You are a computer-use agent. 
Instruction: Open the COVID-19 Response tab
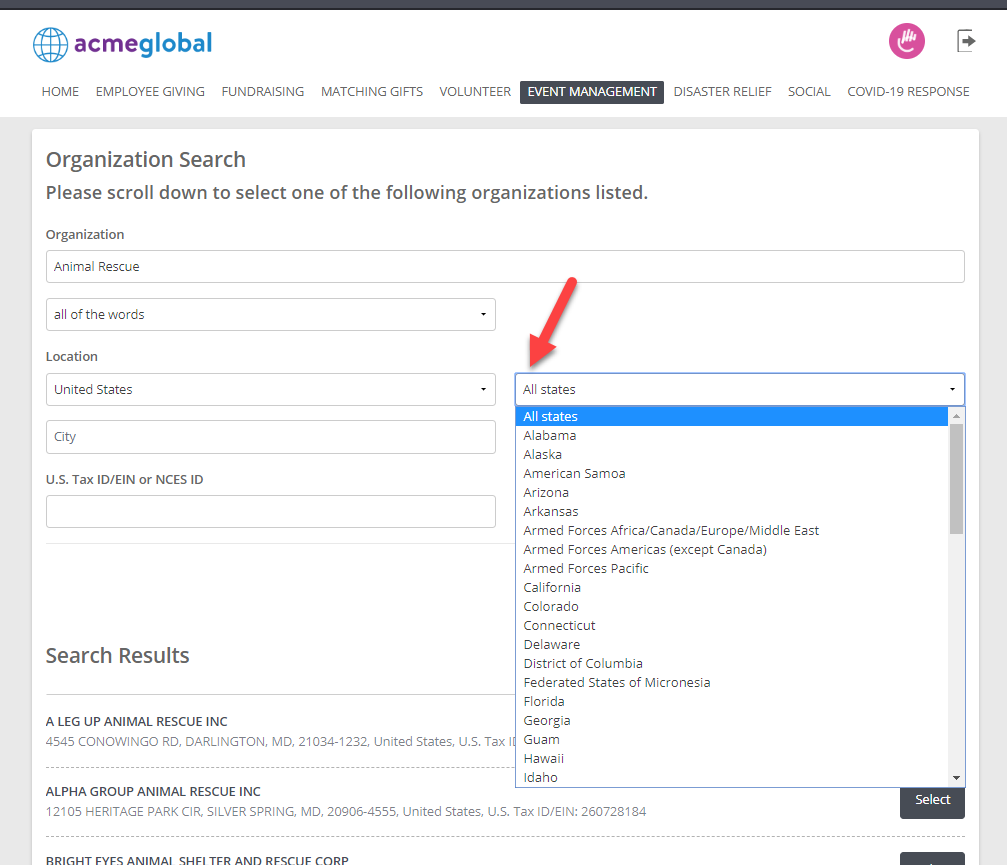908,92
